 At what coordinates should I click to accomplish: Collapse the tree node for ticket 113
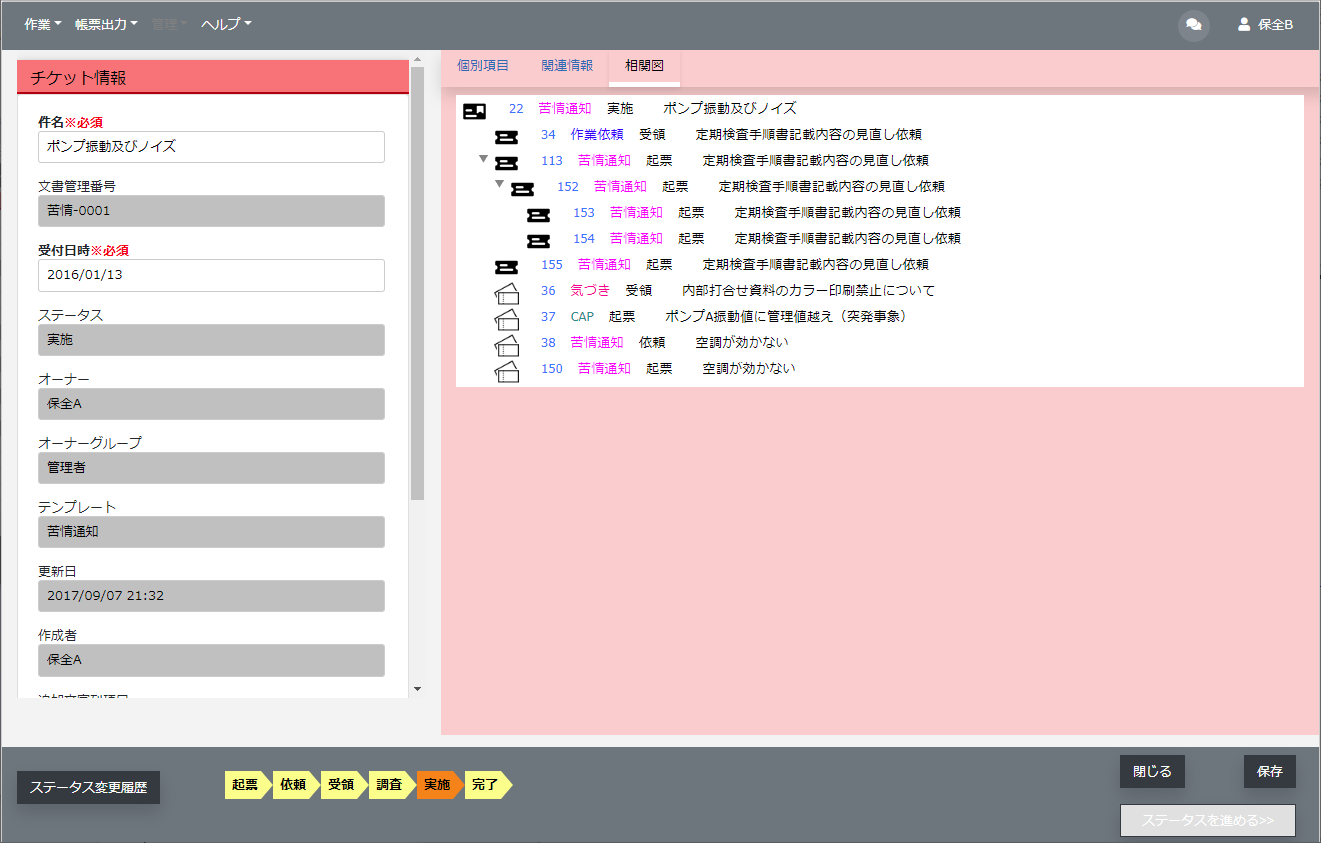(483, 158)
